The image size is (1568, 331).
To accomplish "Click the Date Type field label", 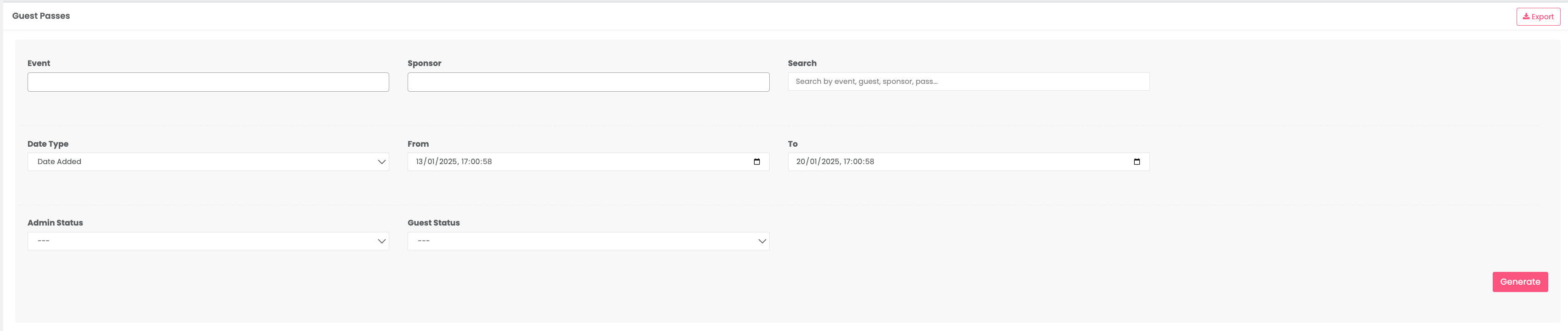I will pos(48,144).
